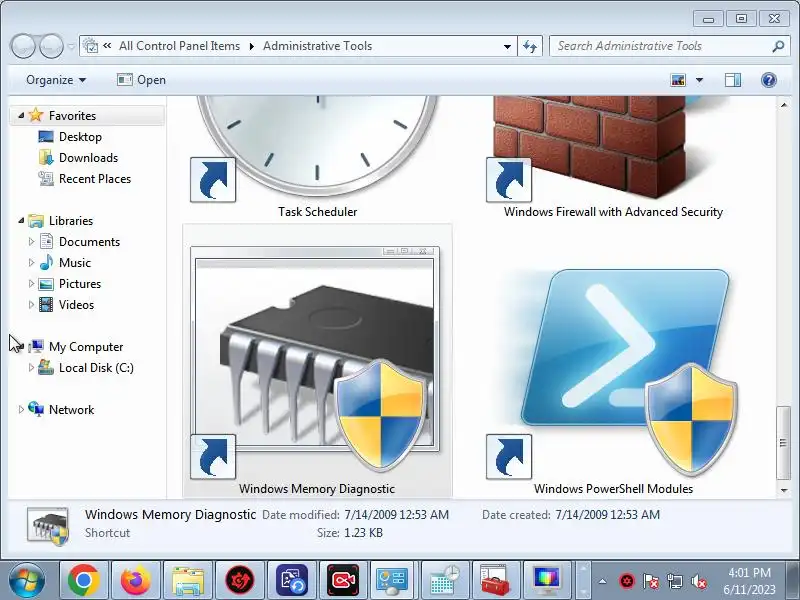Image resolution: width=800 pixels, height=600 pixels.
Task: Open recent pages dropdown beside navigation arrows
Action: 71,46
